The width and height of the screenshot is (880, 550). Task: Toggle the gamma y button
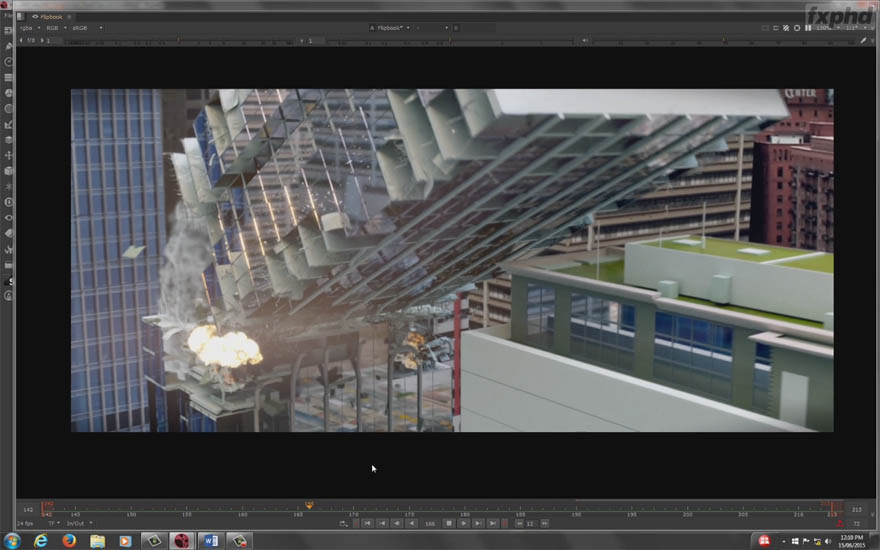click(302, 40)
